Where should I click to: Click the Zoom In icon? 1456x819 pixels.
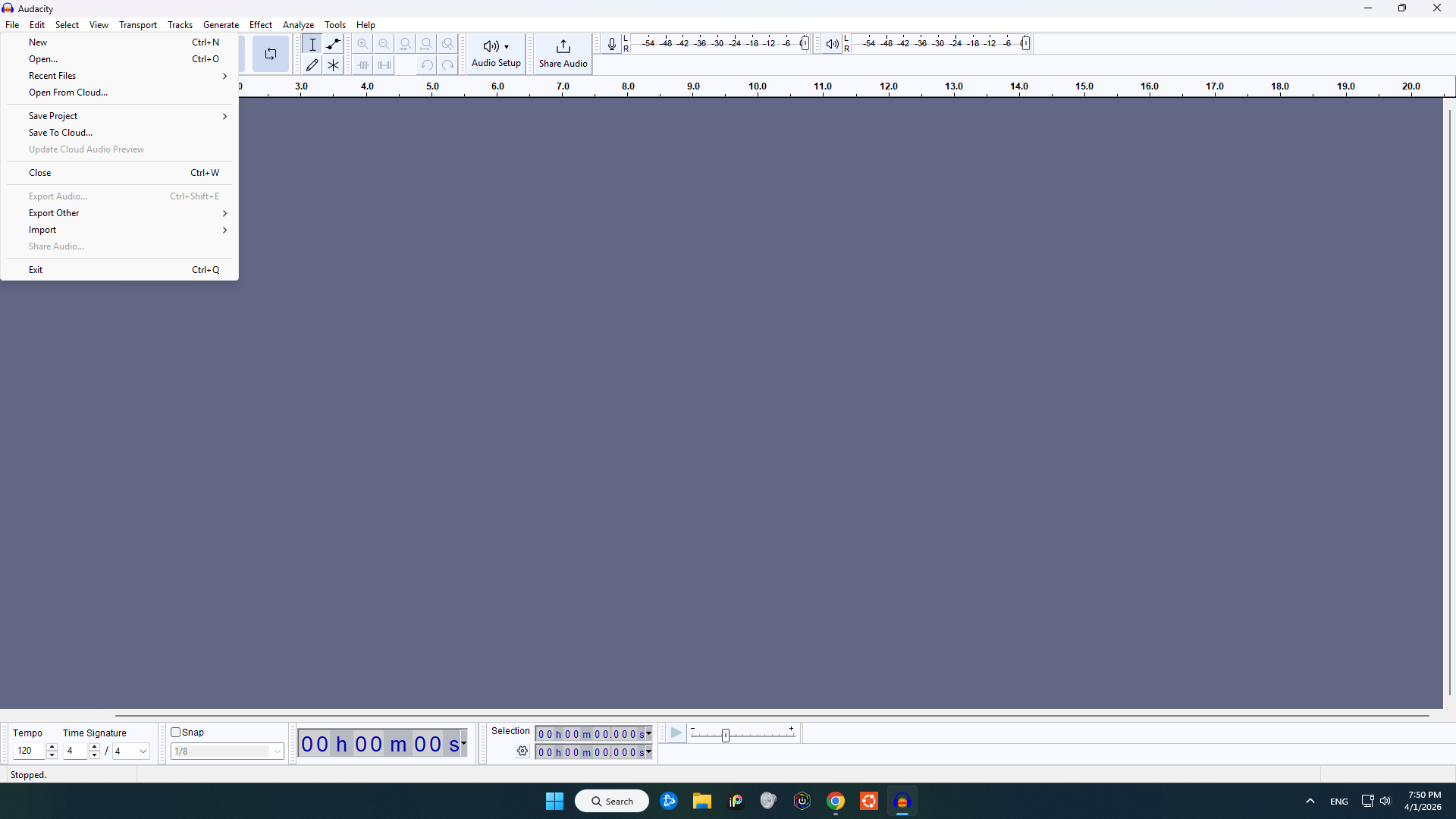[362, 44]
